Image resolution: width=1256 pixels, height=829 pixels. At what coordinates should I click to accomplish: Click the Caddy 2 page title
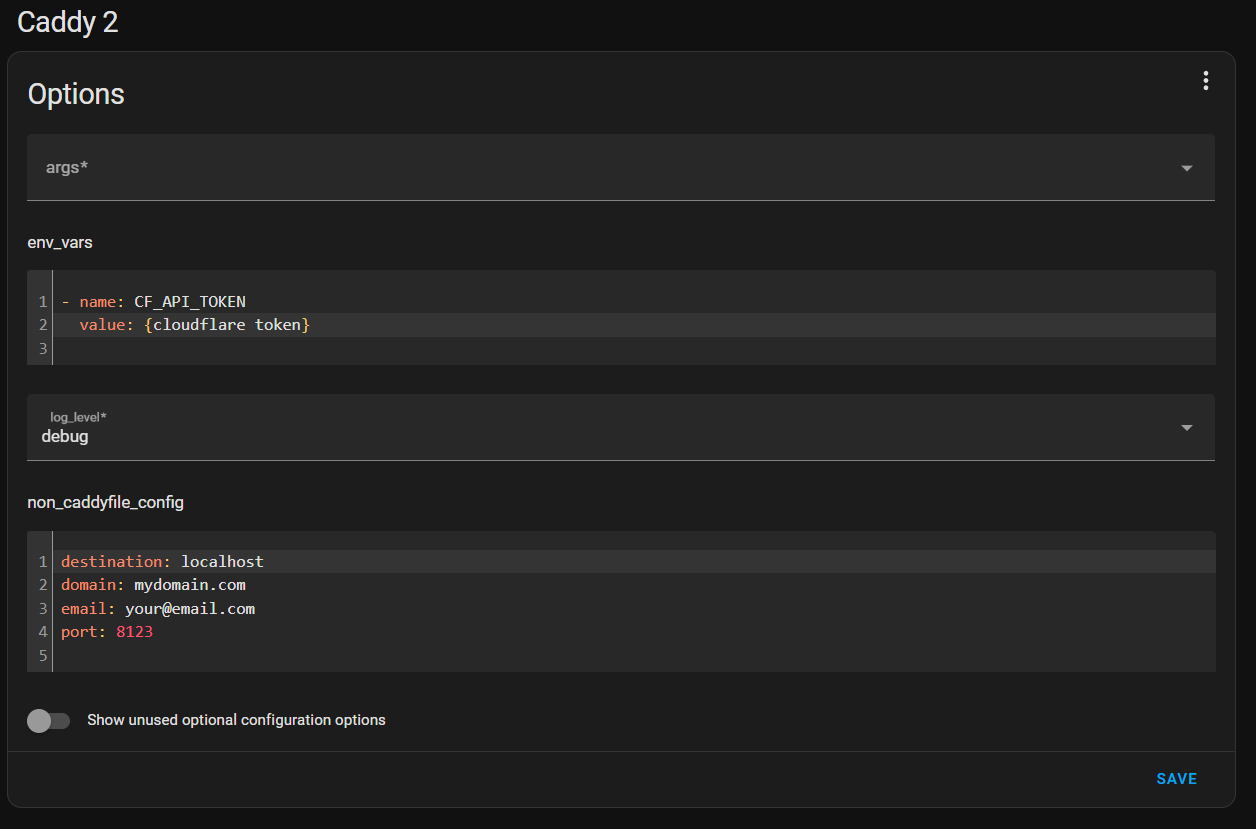(x=67, y=22)
